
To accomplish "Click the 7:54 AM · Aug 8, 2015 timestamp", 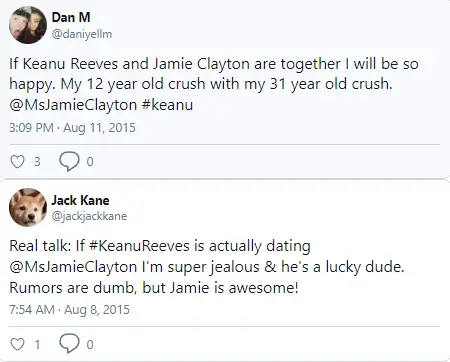I will (x=69, y=310).
